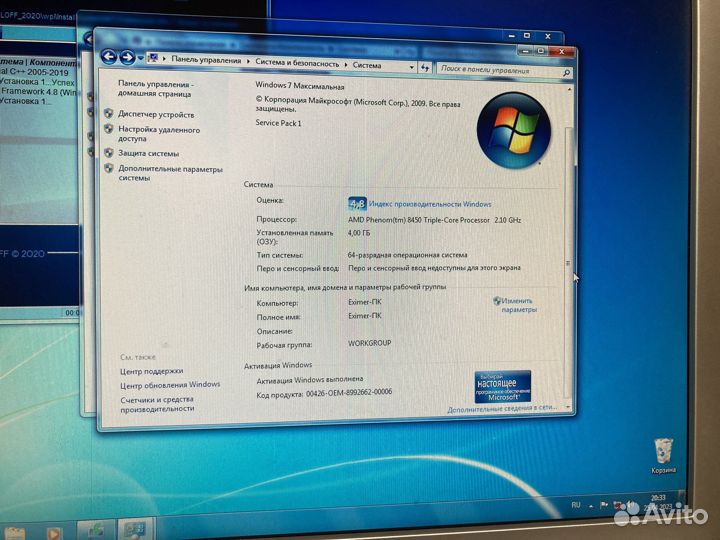Minimize the window behind the System window

click(512, 35)
